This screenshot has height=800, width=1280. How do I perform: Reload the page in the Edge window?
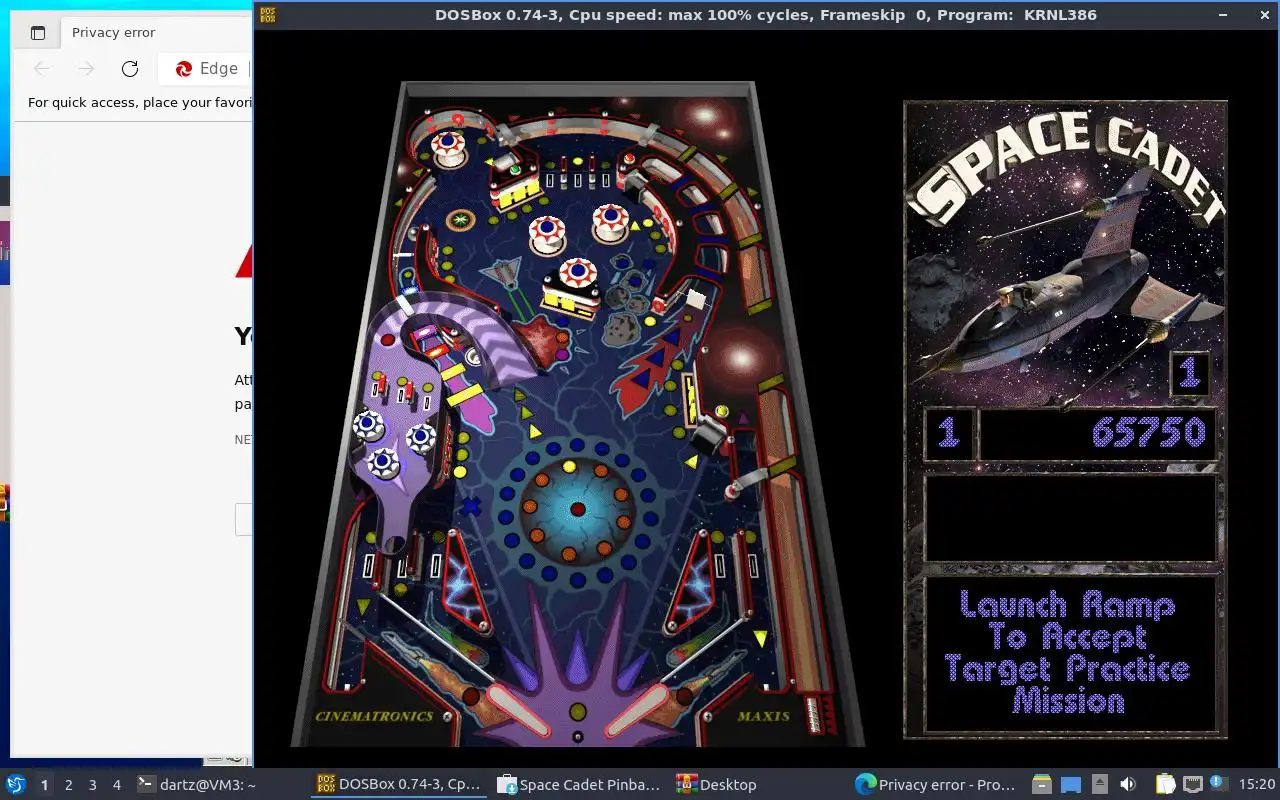coord(130,69)
